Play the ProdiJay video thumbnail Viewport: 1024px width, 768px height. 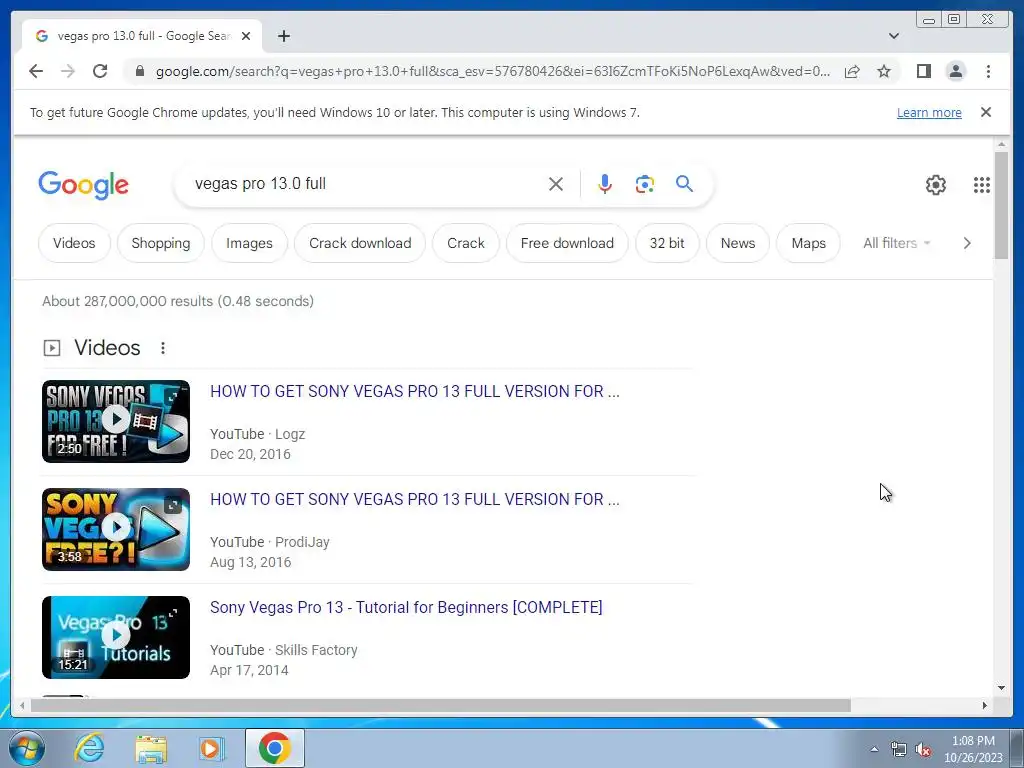point(116,529)
